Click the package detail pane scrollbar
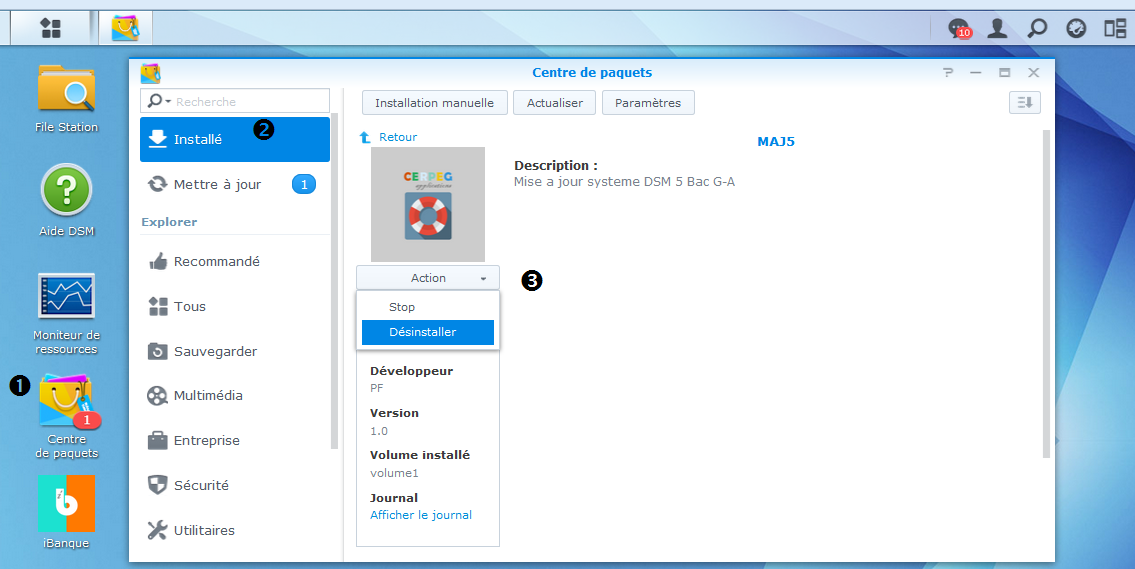The width and height of the screenshot is (1135, 569). pos(1046,294)
